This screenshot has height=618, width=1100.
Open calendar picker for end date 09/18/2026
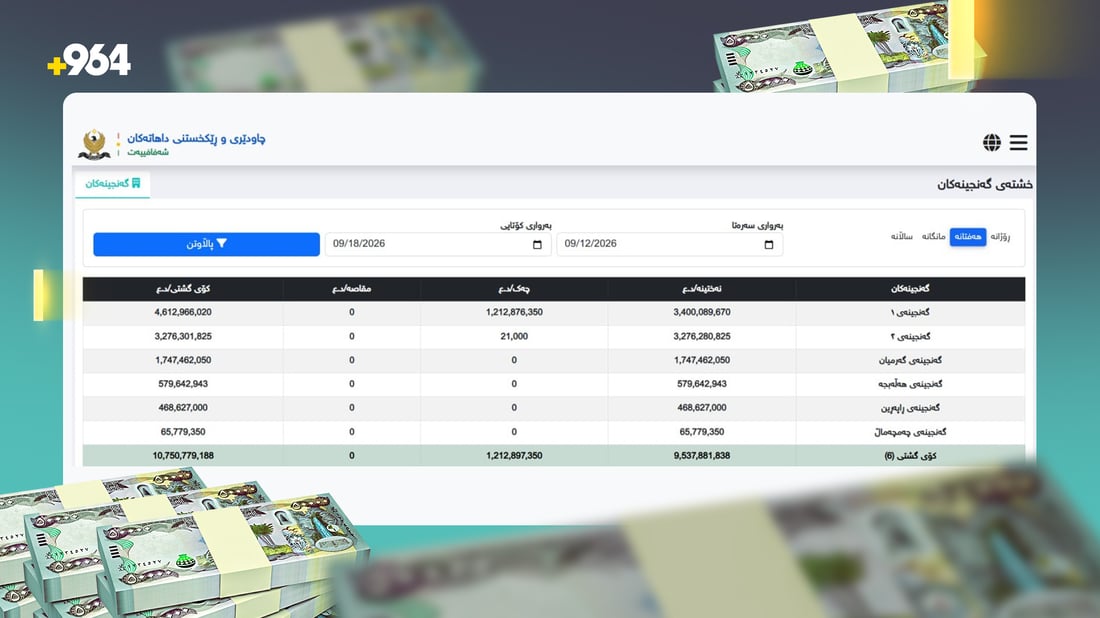pos(537,244)
